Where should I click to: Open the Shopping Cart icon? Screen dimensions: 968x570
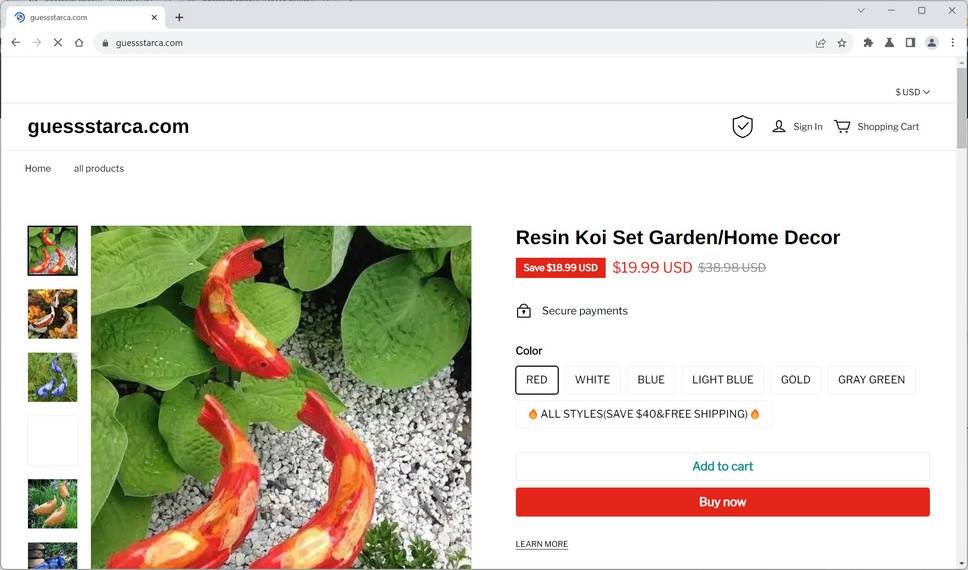click(x=842, y=127)
